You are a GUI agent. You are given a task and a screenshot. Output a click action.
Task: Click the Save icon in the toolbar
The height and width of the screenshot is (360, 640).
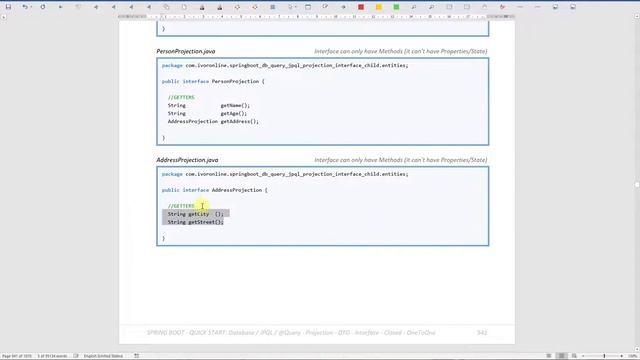(x=8, y=7)
